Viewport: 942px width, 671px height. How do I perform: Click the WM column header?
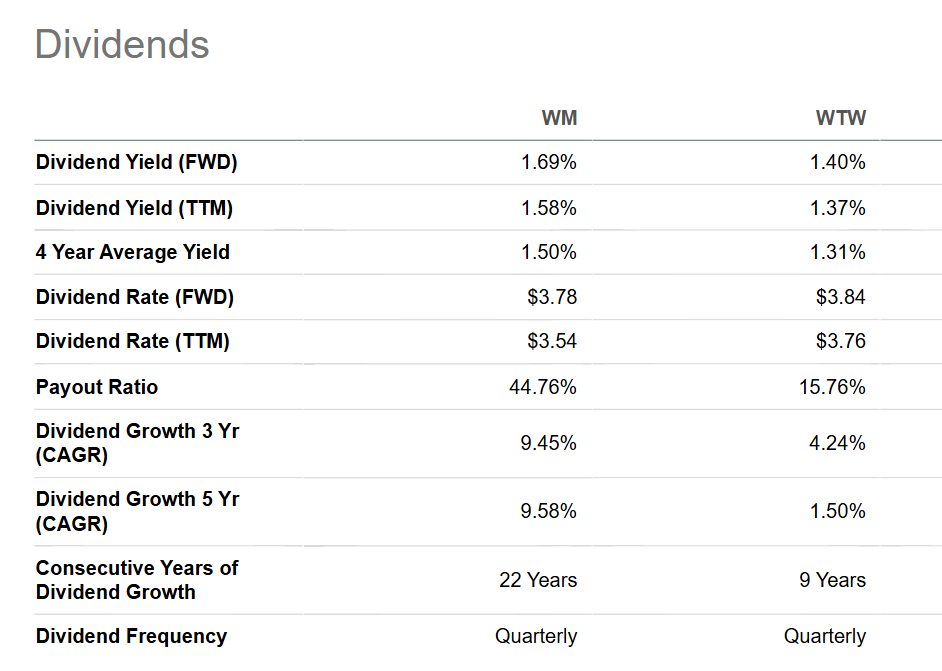[559, 118]
